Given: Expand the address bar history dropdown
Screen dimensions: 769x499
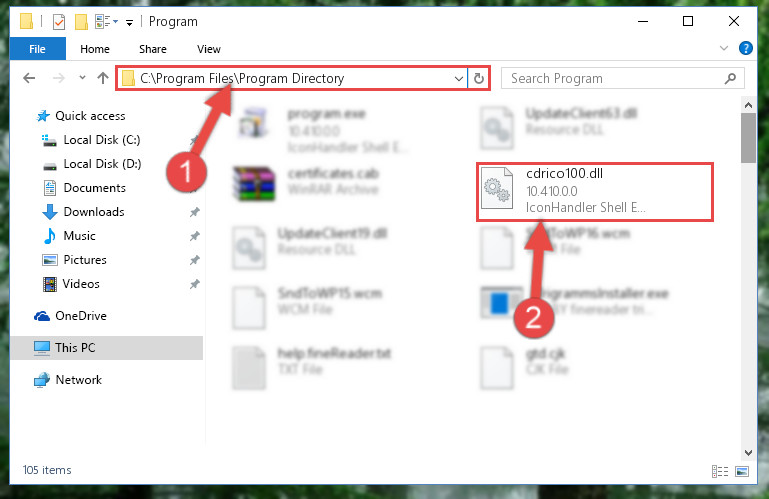Looking at the screenshot, I should point(459,79).
